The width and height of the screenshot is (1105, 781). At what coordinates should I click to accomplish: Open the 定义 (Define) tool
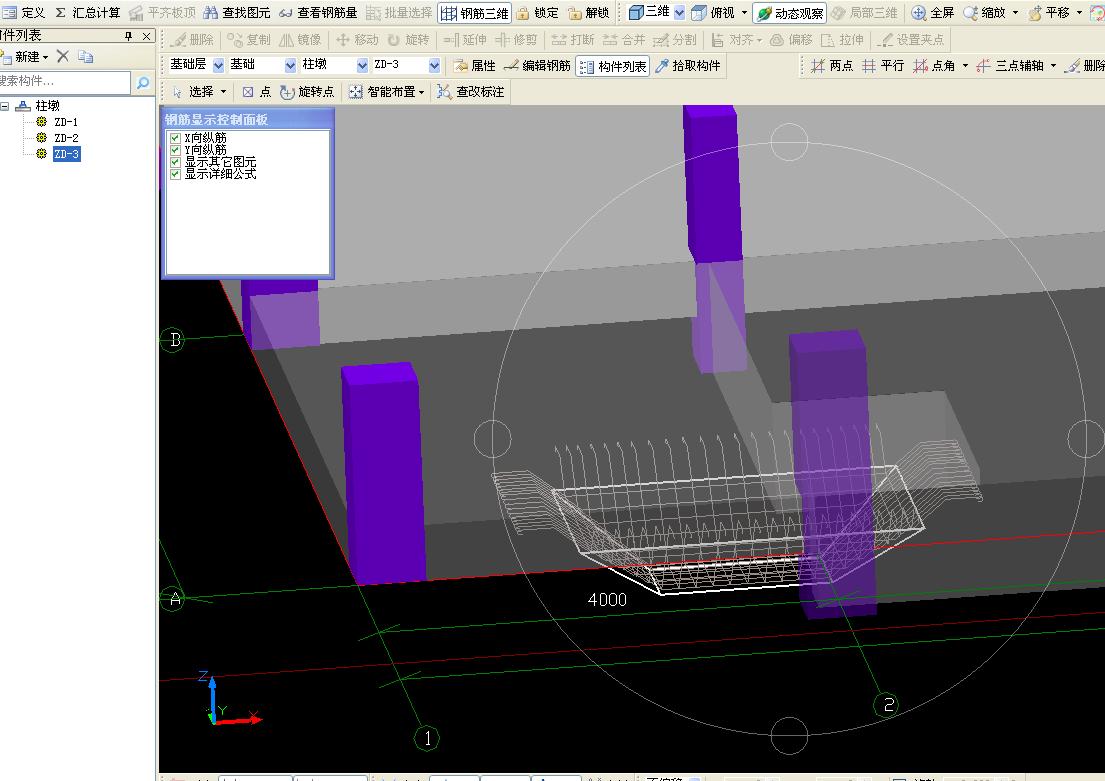pos(24,13)
